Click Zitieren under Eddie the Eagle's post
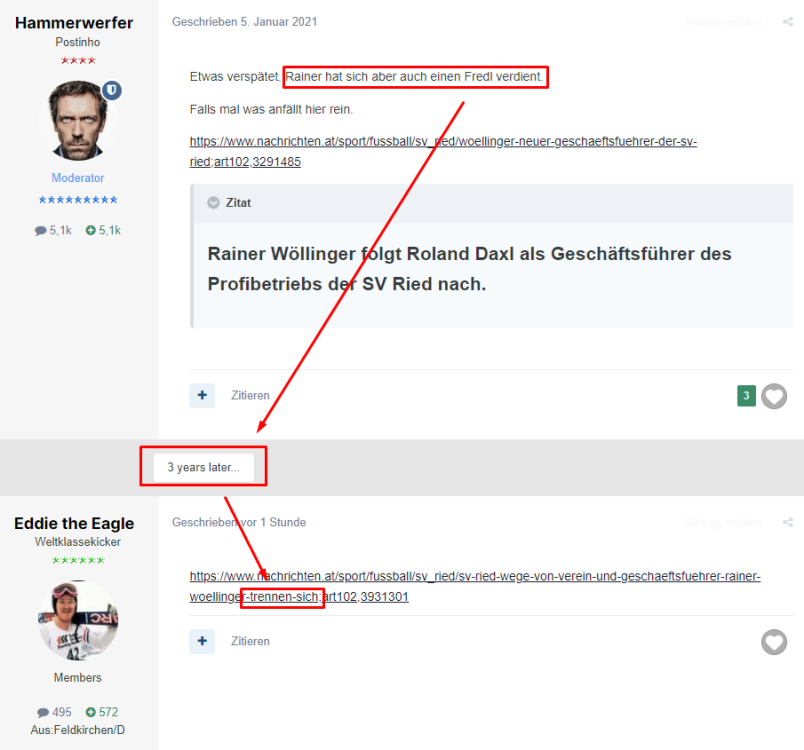The image size is (804, 750). click(250, 641)
